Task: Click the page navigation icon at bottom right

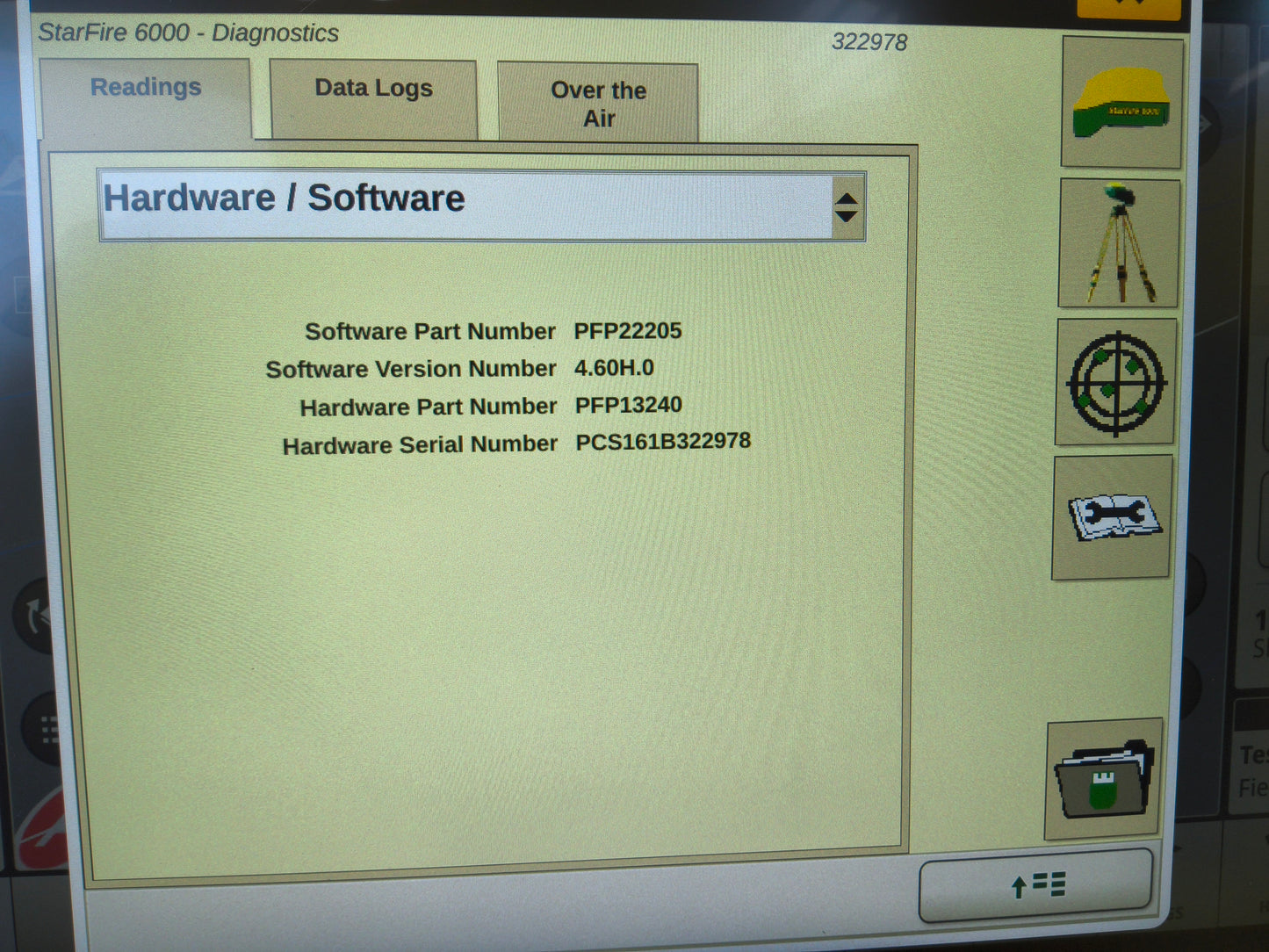Action: (1036, 885)
